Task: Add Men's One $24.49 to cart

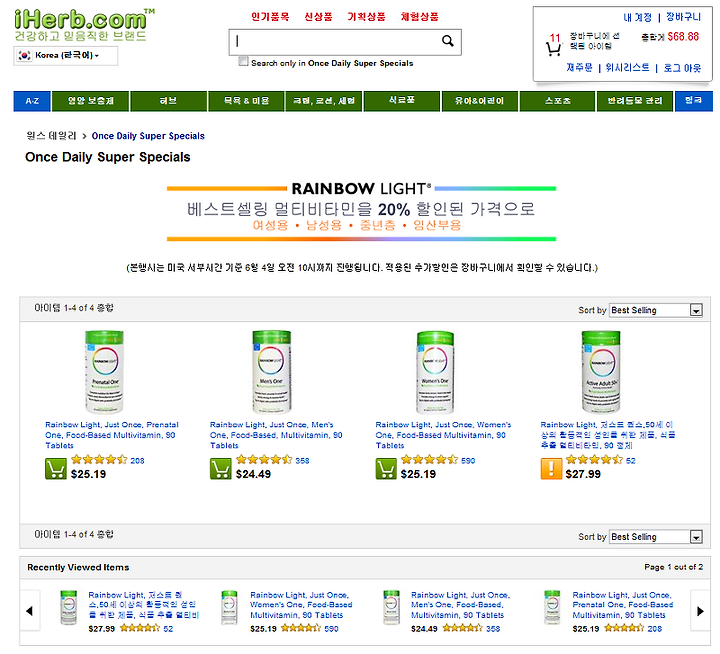Action: pos(221,469)
